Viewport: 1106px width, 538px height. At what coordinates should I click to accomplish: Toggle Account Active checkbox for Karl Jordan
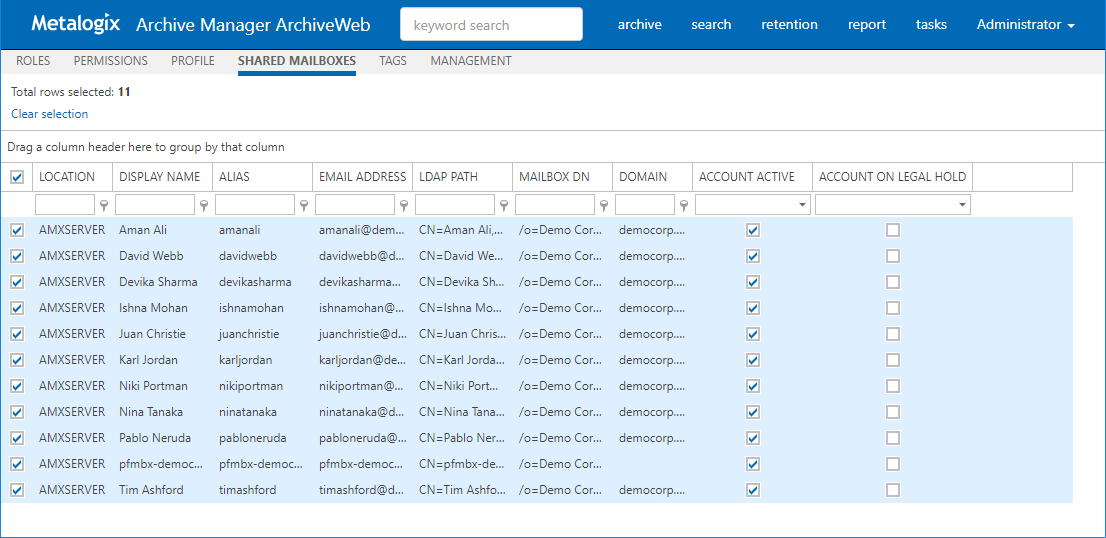point(753,360)
